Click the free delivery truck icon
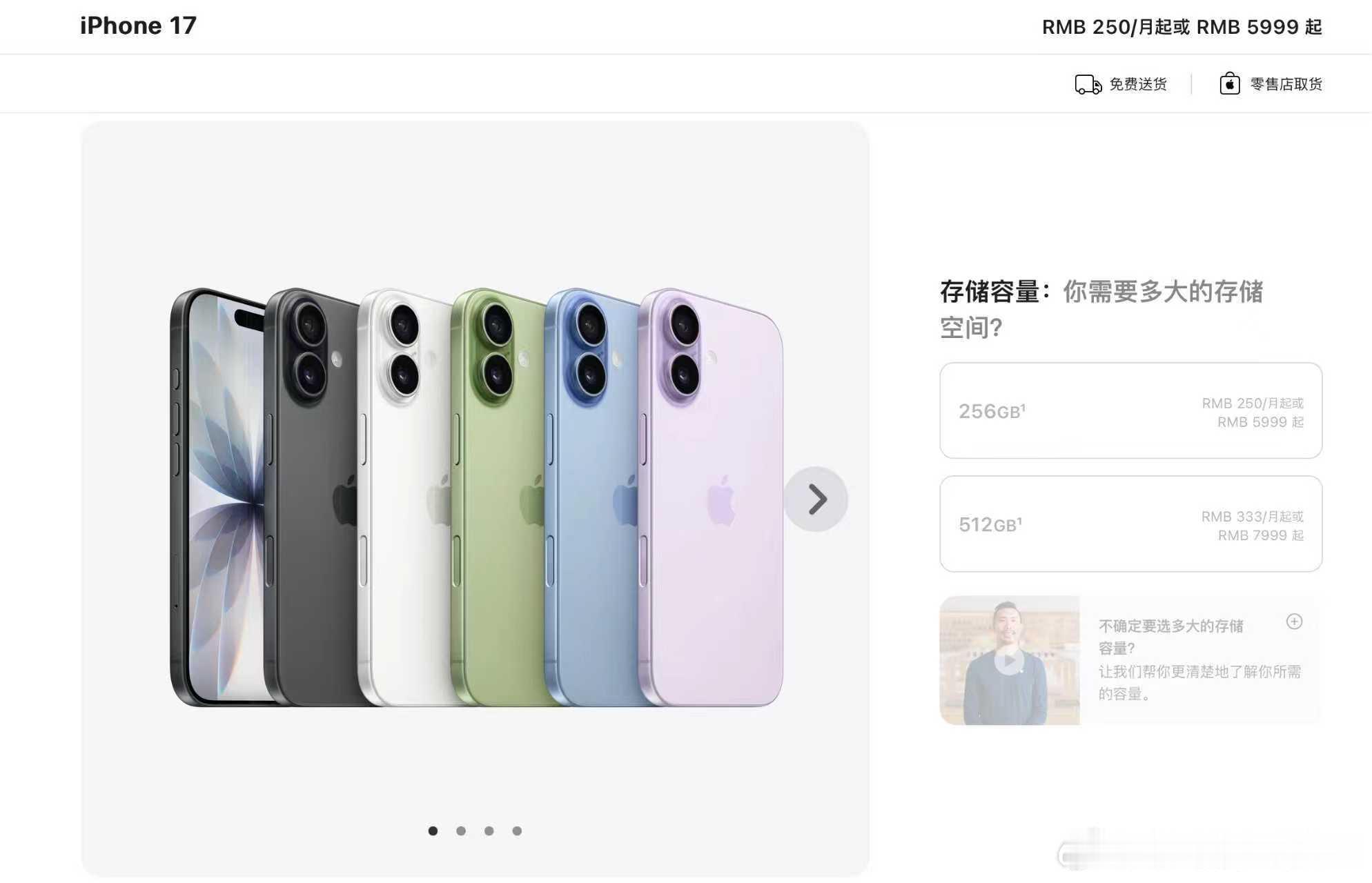 (1088, 84)
